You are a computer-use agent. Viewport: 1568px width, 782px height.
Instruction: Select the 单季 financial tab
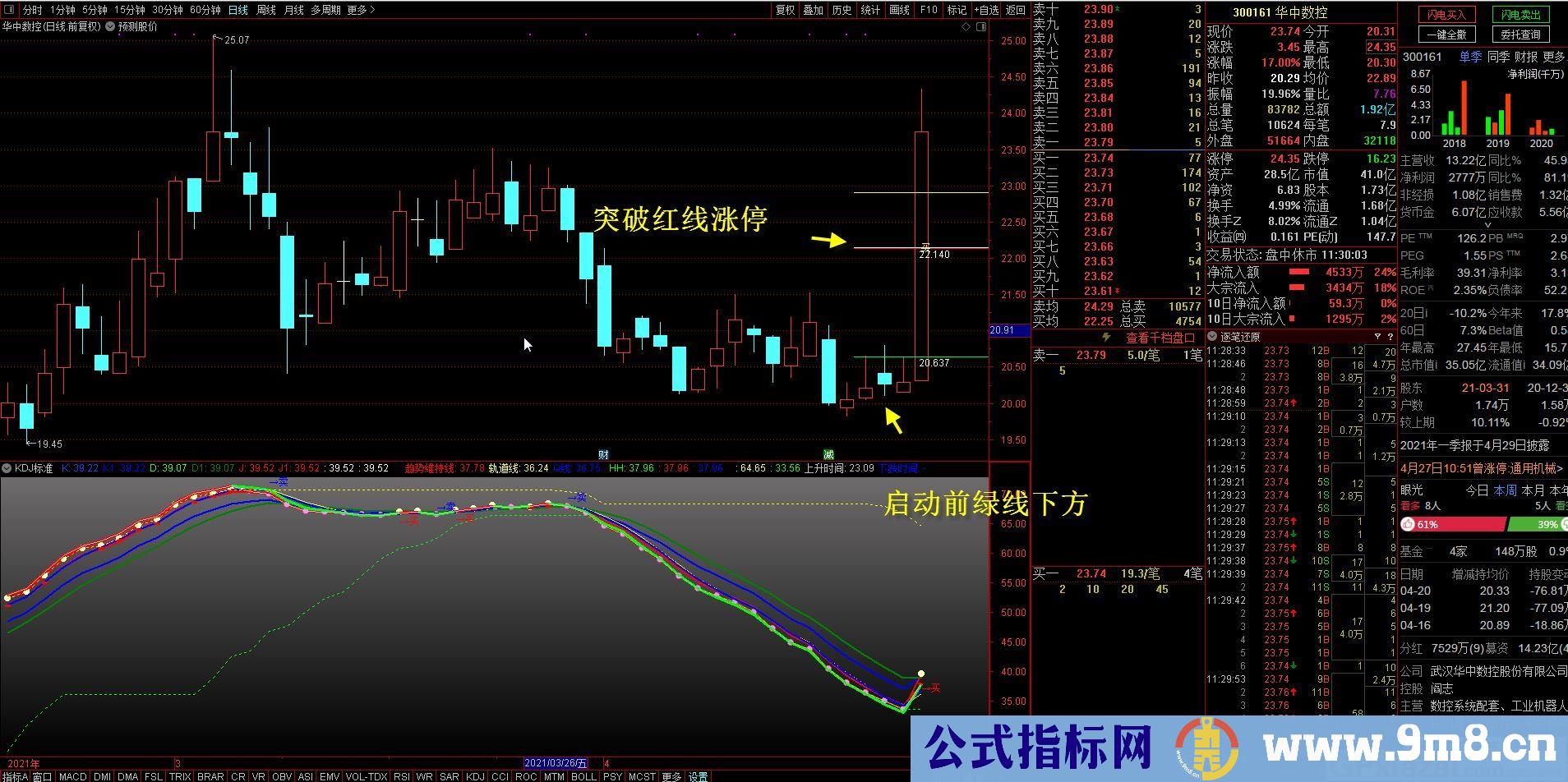(x=1470, y=57)
